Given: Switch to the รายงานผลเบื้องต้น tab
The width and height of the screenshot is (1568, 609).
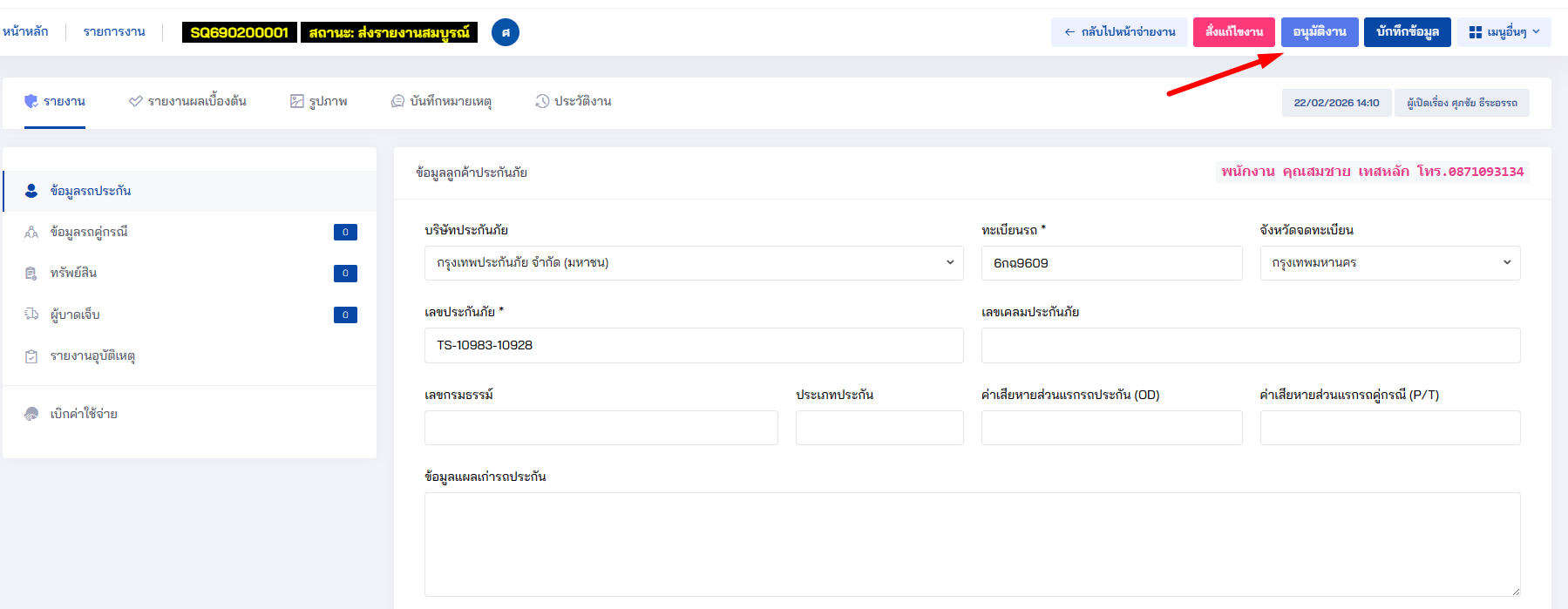Looking at the screenshot, I should [x=187, y=102].
